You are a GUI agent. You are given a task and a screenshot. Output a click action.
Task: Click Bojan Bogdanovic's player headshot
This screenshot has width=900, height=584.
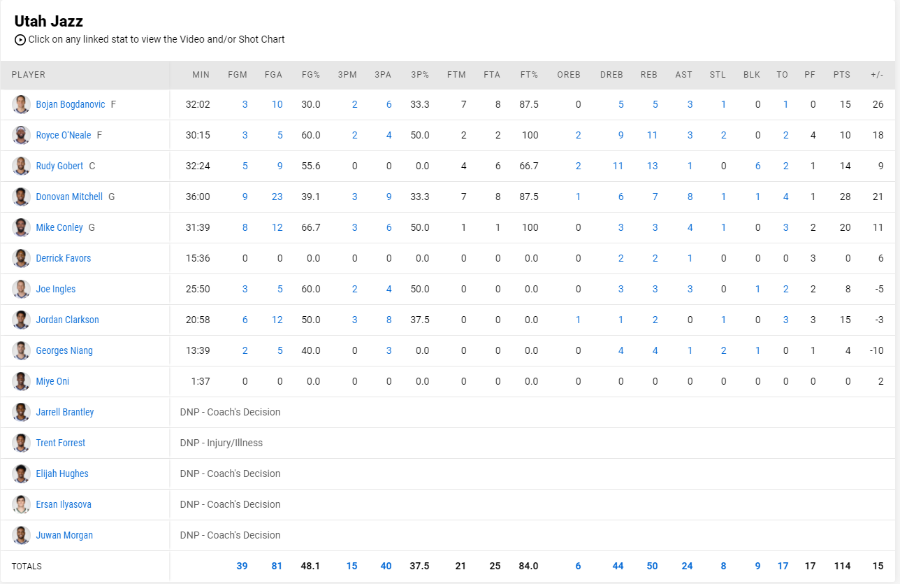21,105
